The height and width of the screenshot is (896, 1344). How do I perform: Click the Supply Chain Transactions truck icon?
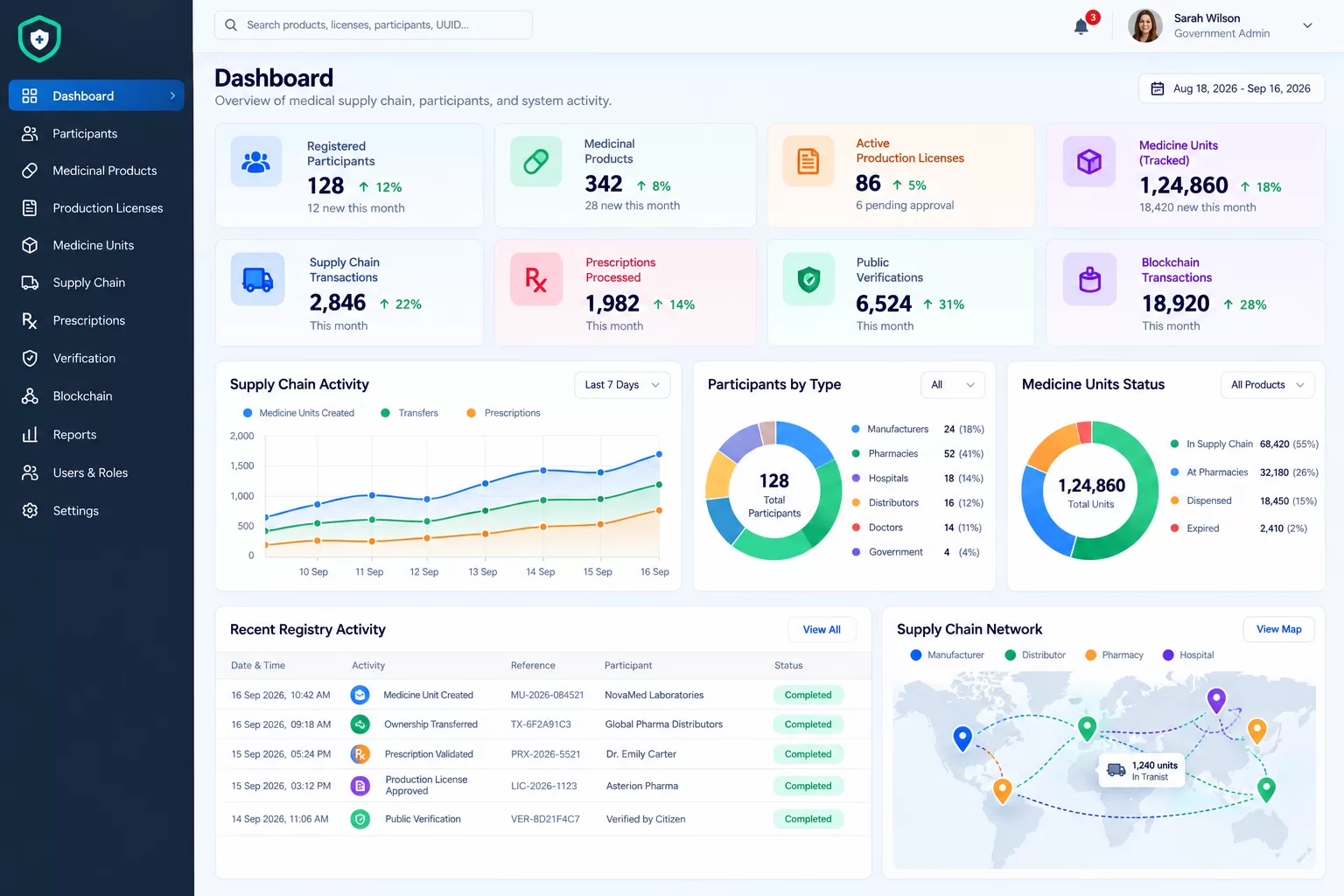click(x=258, y=279)
